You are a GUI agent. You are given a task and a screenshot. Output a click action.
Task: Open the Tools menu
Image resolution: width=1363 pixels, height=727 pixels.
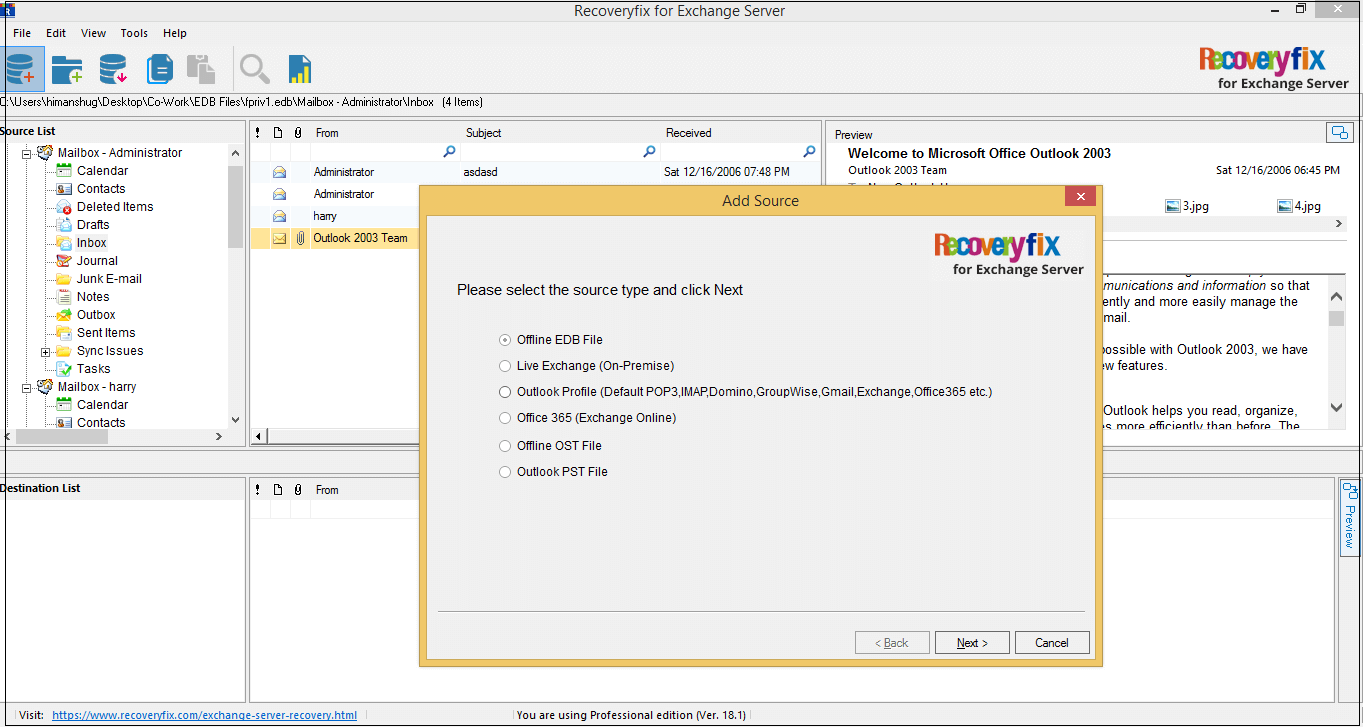point(134,33)
